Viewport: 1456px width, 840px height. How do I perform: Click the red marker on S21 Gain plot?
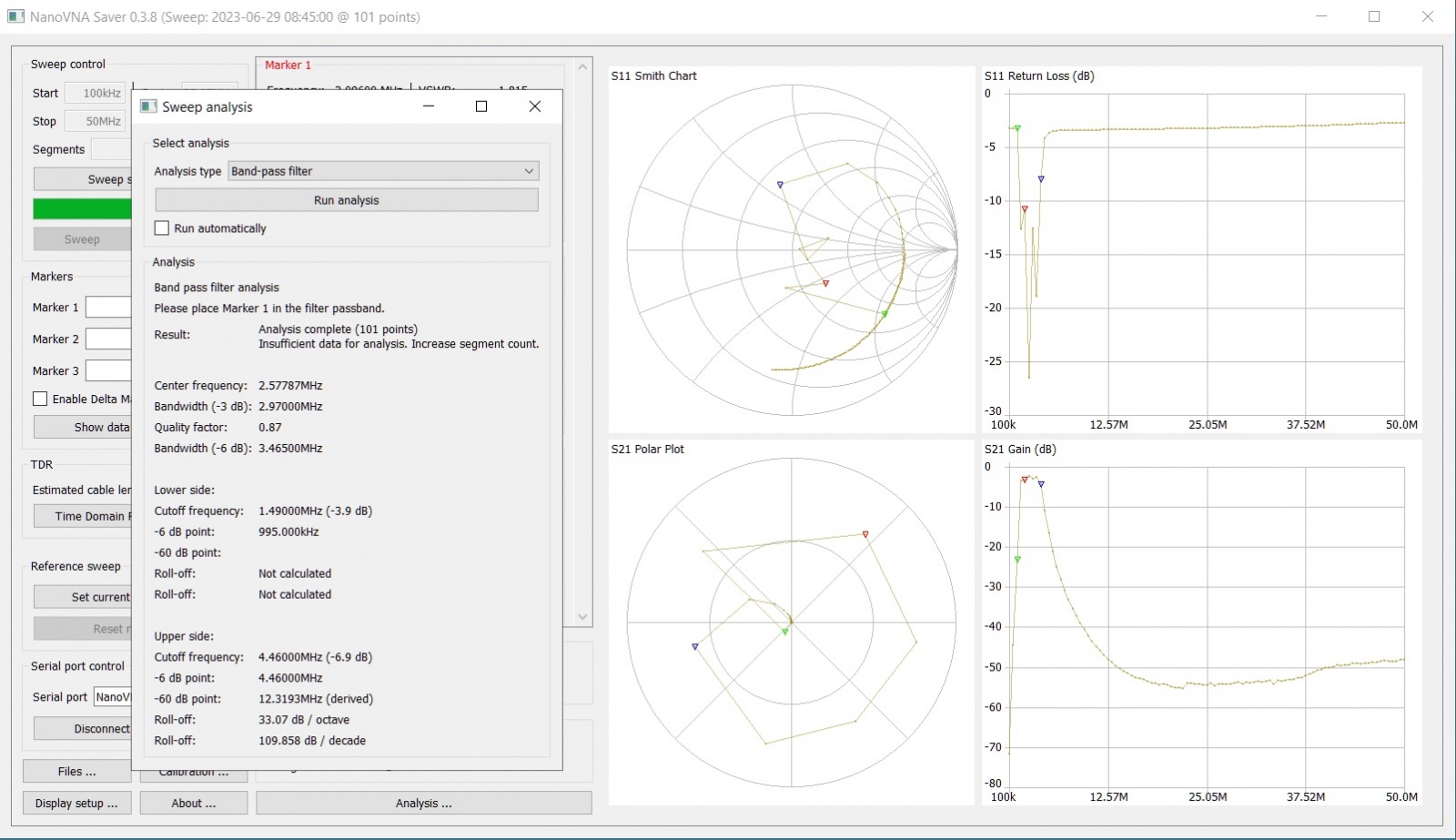1025,480
